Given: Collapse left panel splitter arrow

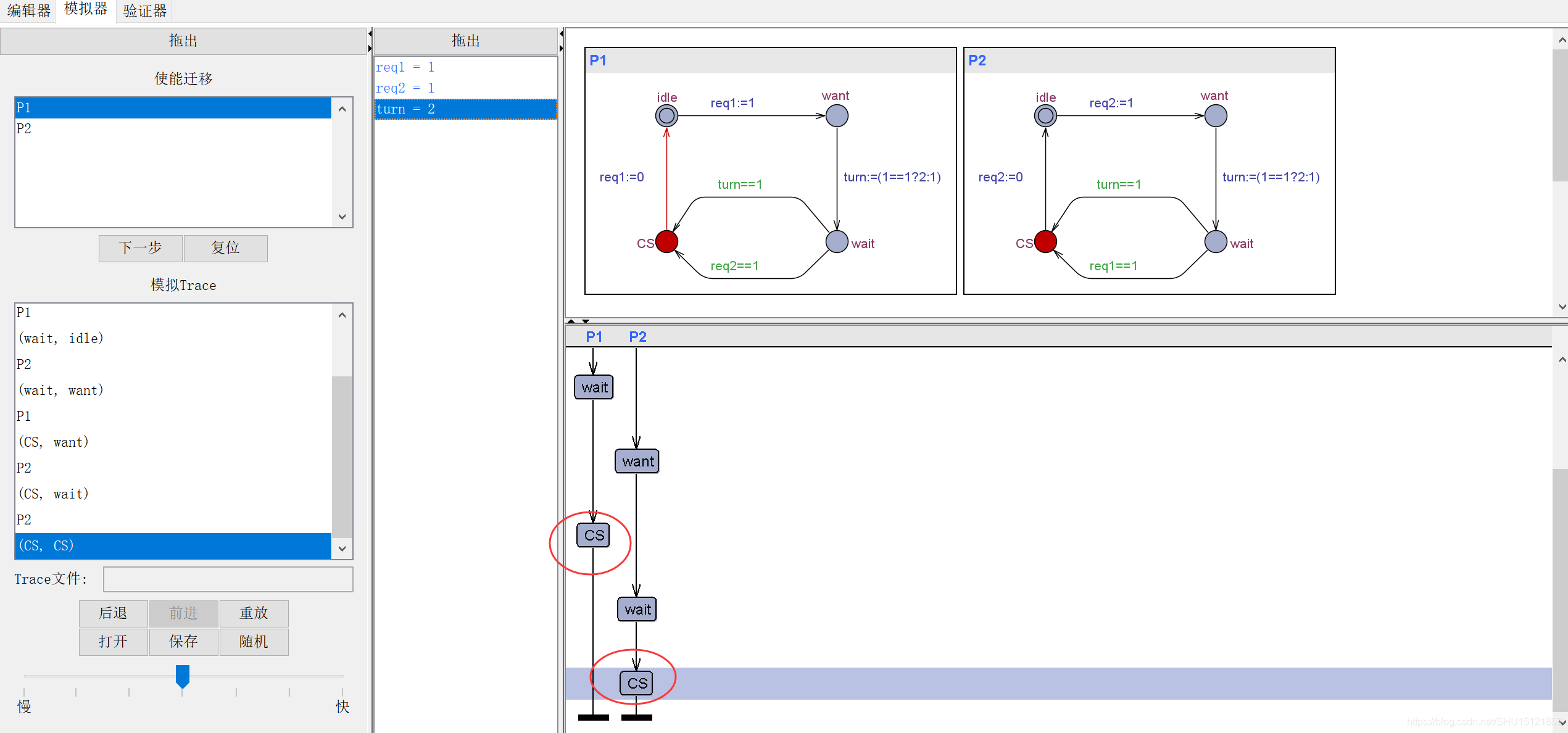Looking at the screenshot, I should point(370,33).
